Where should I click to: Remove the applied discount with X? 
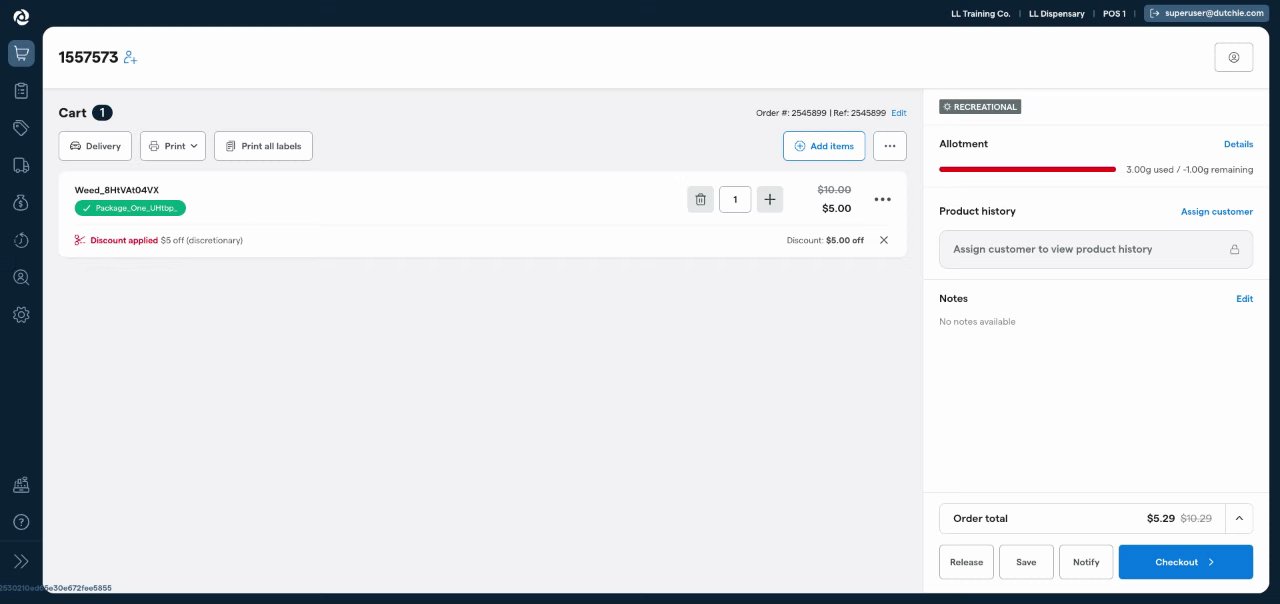884,240
